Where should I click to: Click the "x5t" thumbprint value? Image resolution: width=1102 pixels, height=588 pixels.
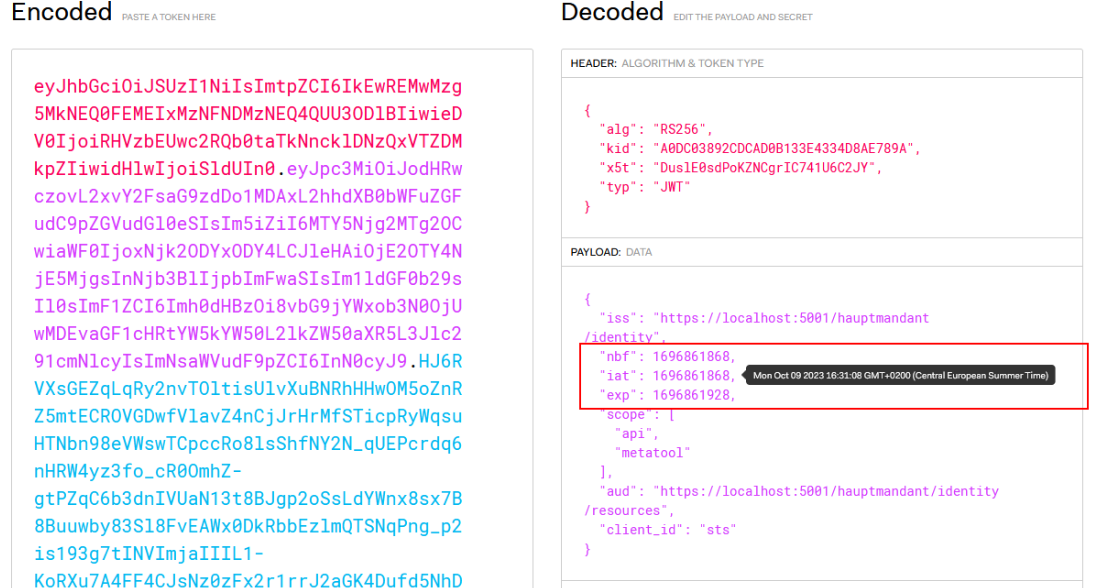[x=764, y=167]
